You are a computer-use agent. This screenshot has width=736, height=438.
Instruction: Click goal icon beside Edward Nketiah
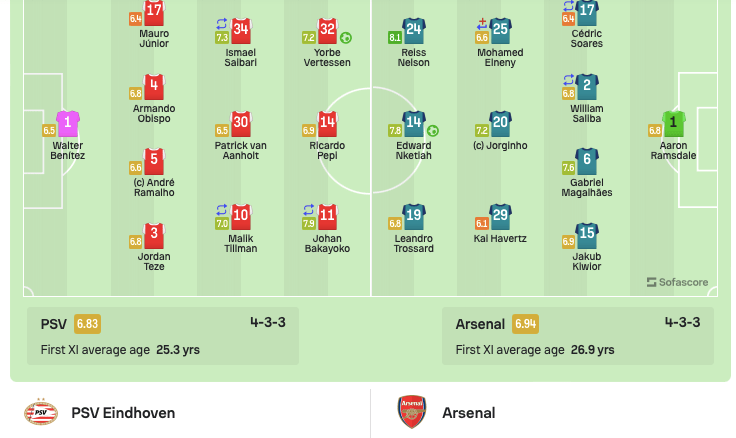433,131
